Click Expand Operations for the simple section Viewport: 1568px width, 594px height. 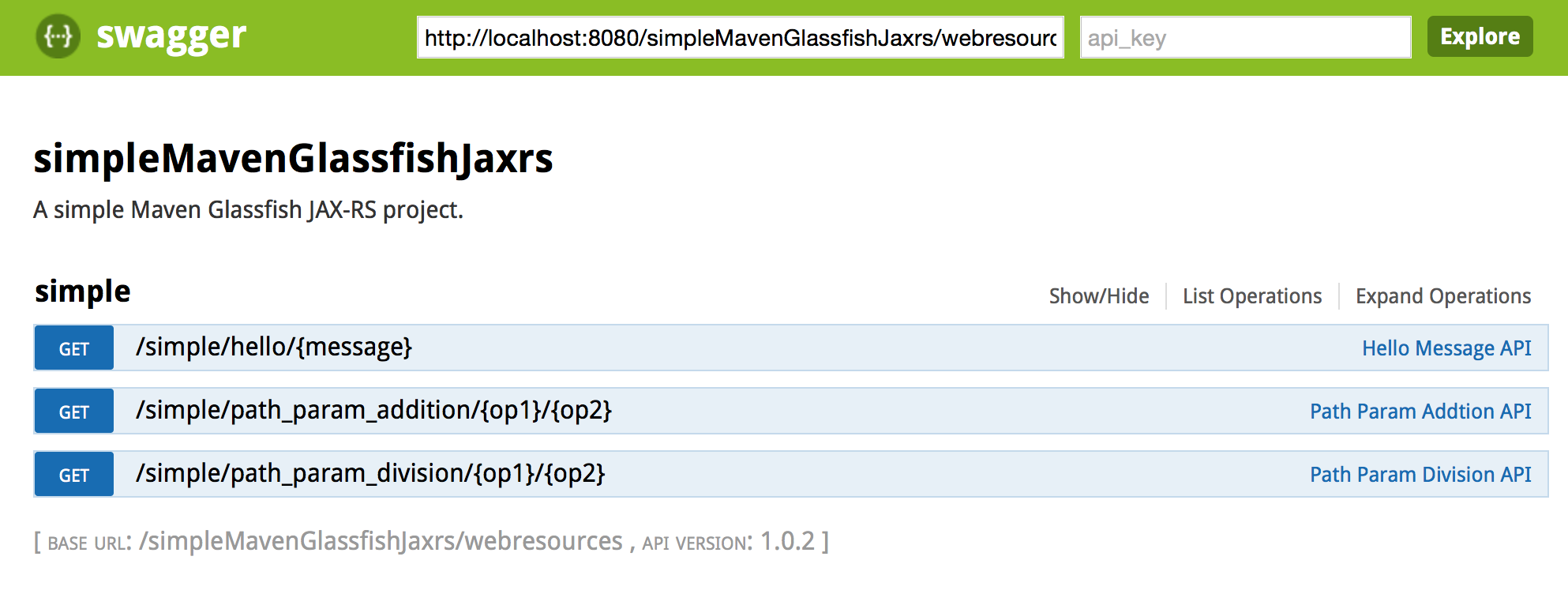click(1443, 295)
